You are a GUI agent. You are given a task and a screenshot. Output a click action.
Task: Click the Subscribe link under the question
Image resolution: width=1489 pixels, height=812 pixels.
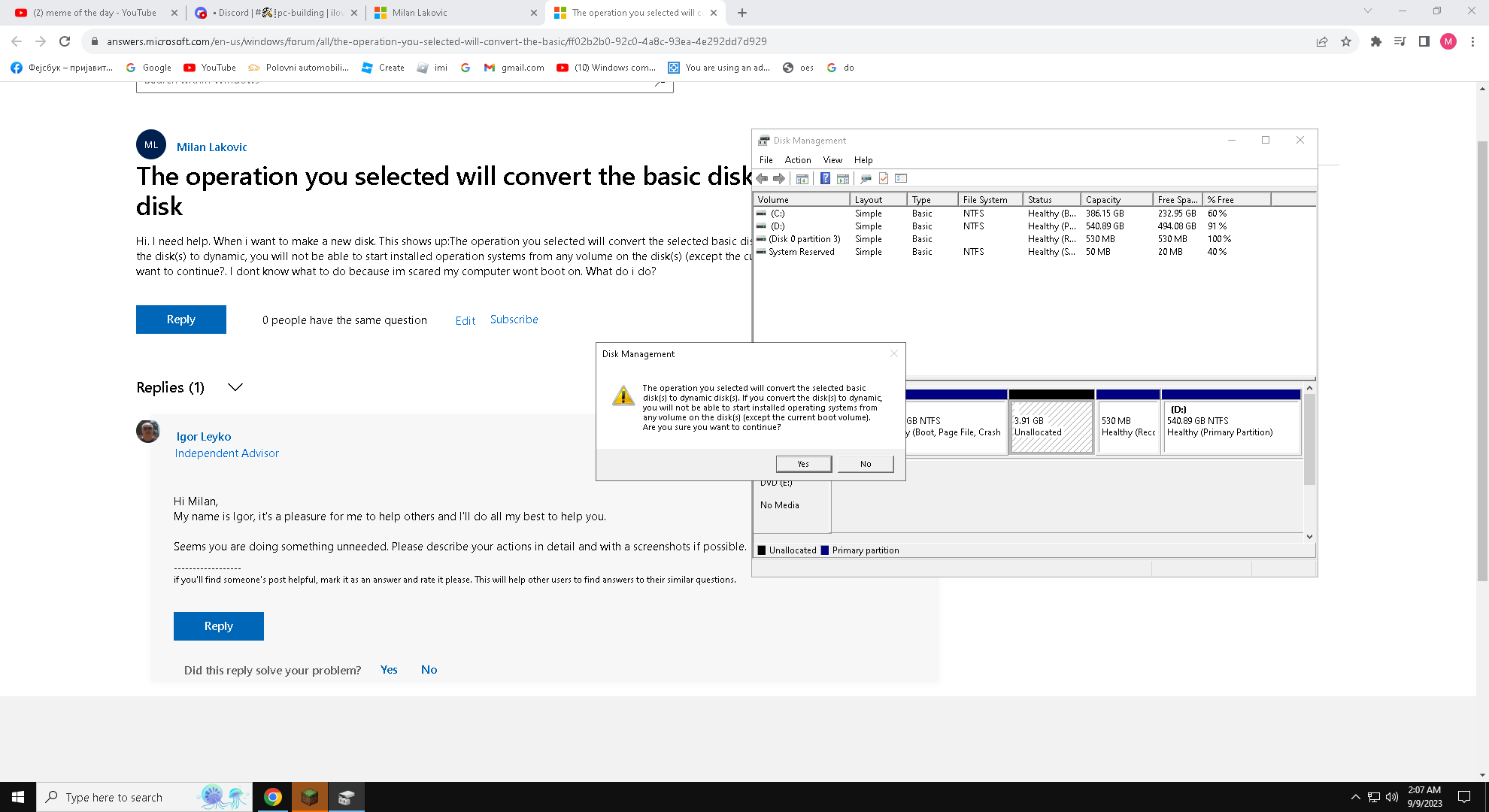[514, 320]
